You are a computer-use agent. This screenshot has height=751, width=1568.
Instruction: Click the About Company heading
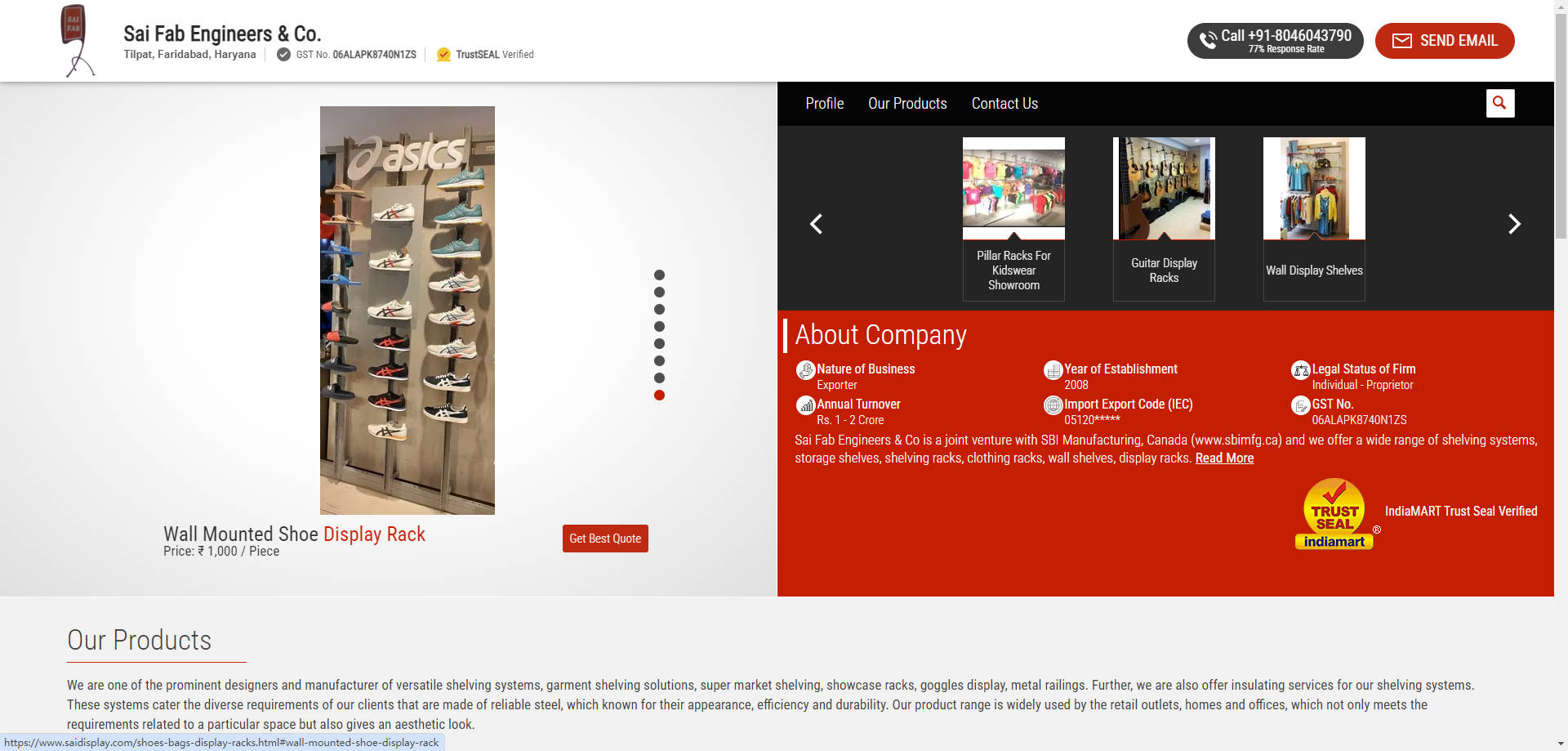click(x=880, y=335)
